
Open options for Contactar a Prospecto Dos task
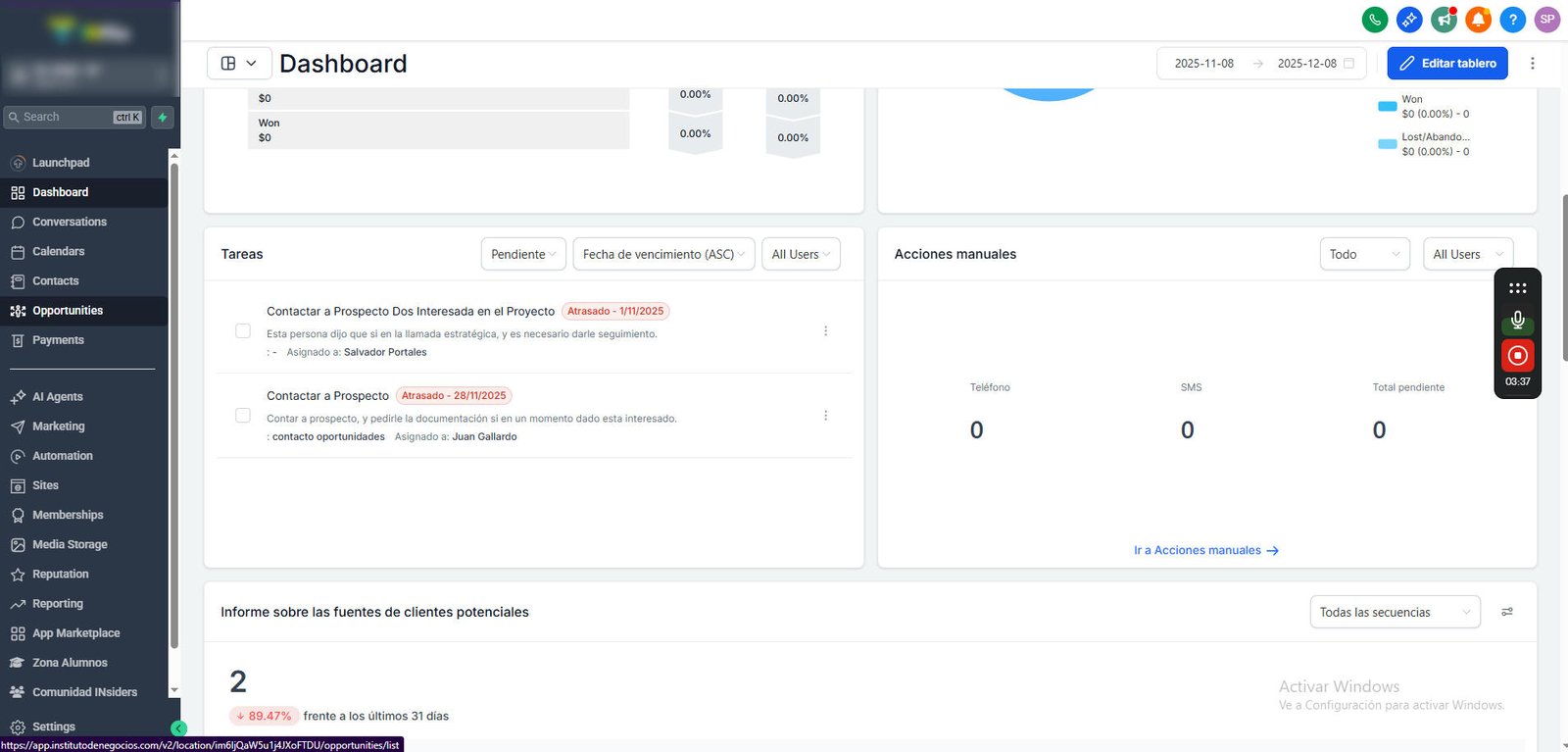tap(826, 331)
